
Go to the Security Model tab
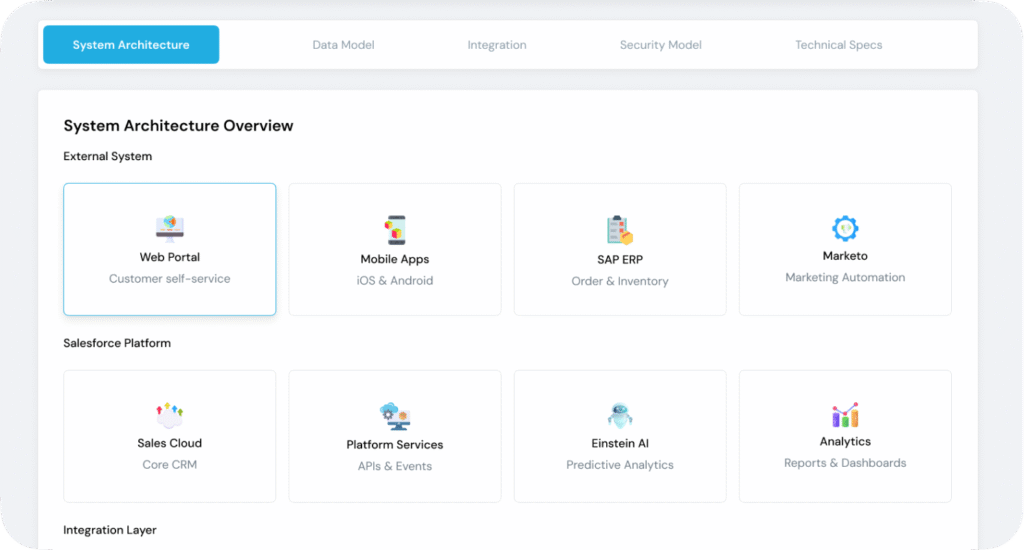[x=660, y=45]
